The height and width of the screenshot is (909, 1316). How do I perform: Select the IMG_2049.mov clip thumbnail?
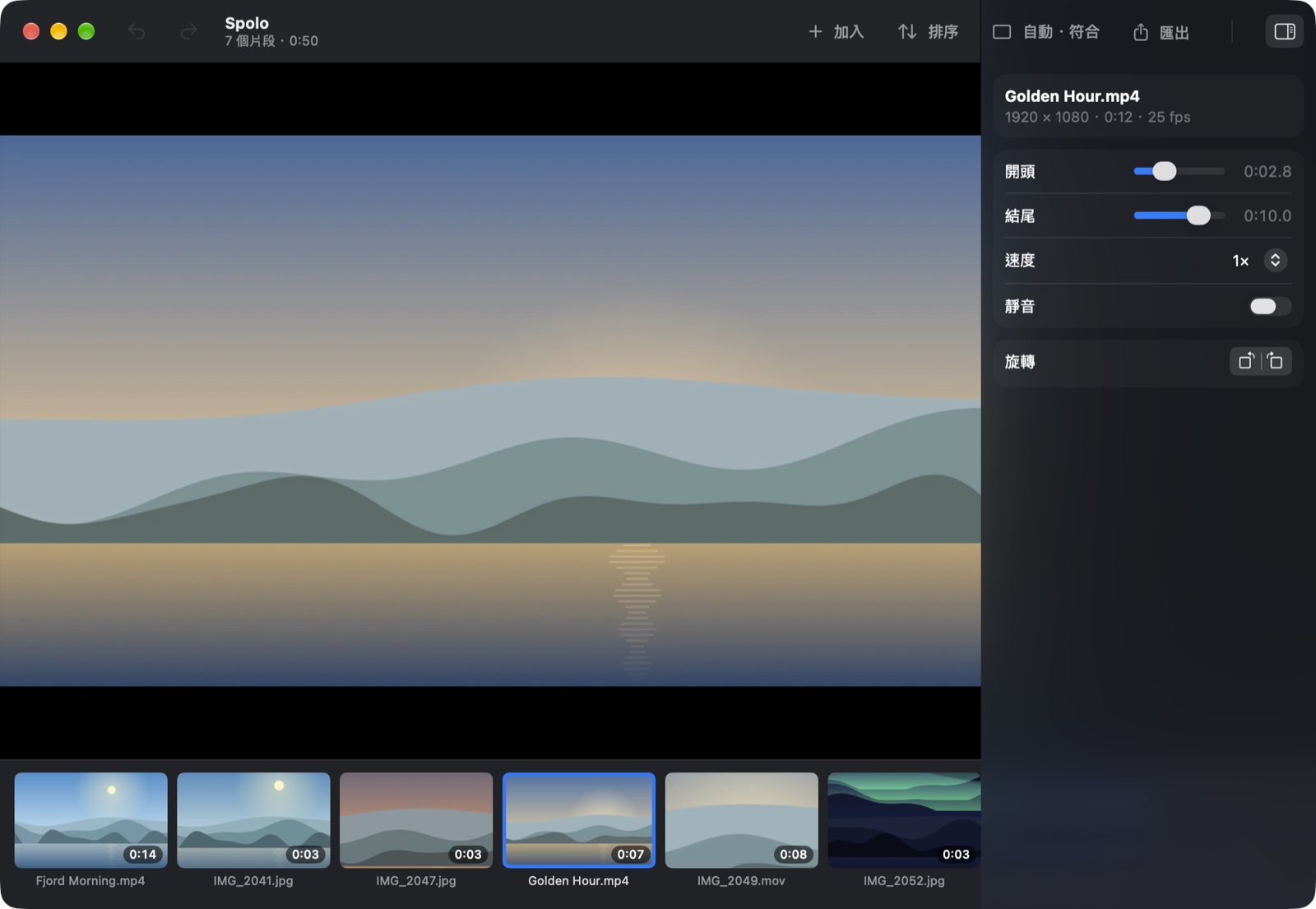[741, 820]
